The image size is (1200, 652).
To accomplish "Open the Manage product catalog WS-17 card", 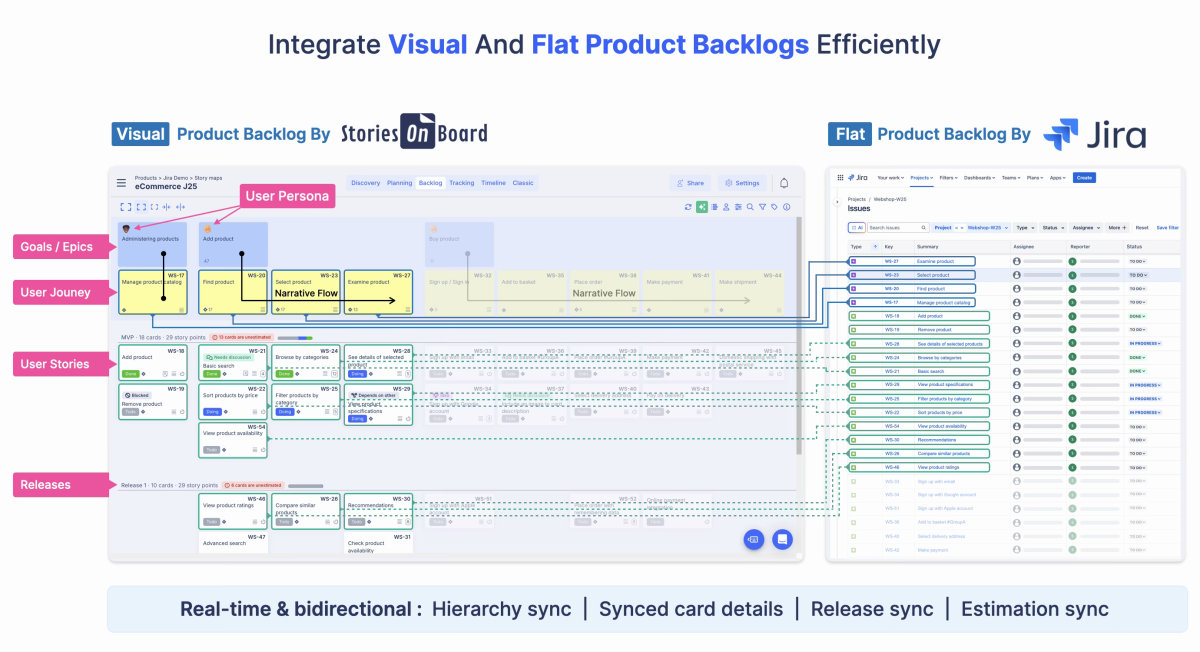I will point(152,293).
